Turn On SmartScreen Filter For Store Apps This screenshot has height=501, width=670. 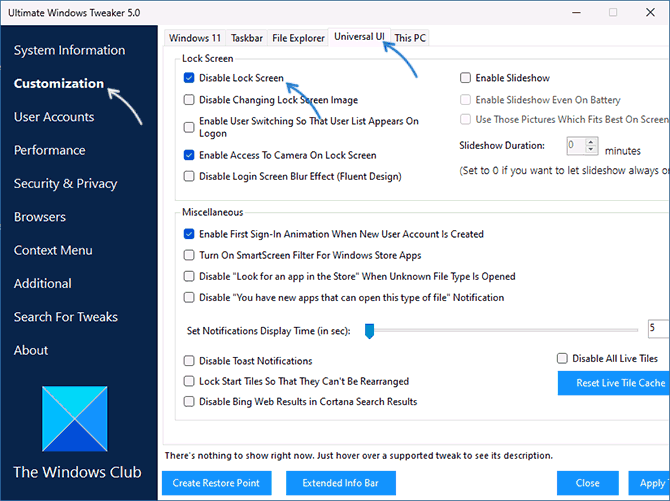tap(189, 255)
